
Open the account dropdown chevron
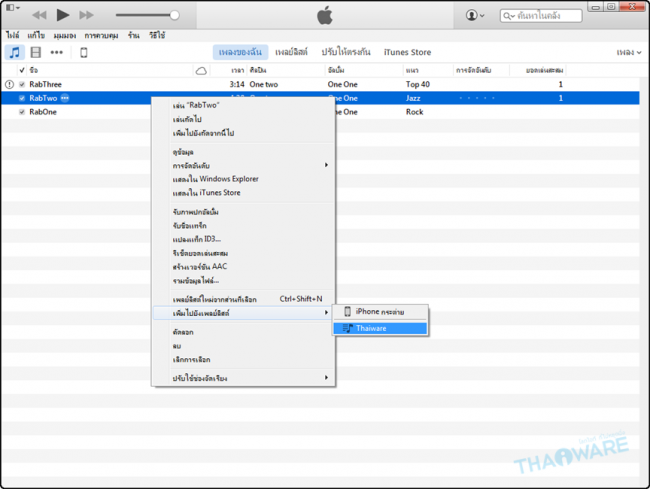pos(482,16)
